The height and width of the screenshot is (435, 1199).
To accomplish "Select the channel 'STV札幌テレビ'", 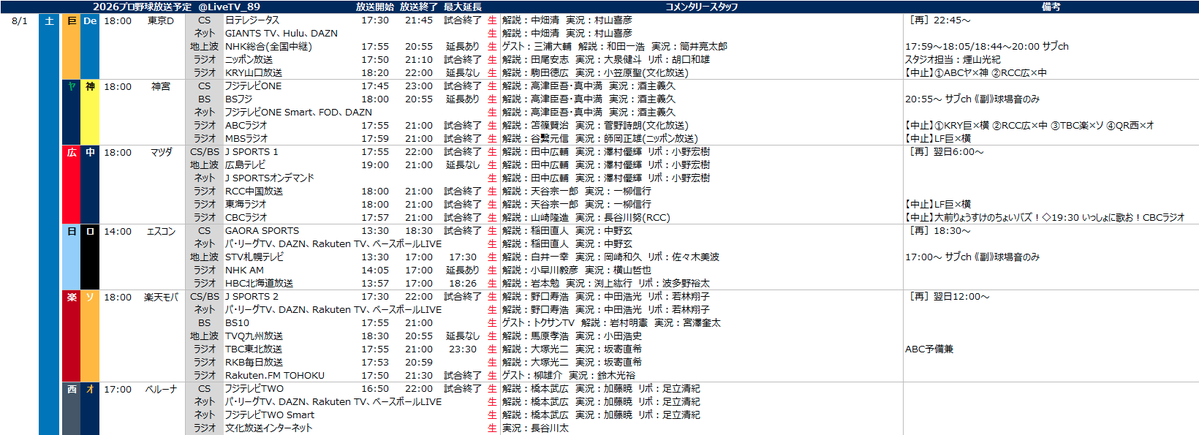I will (x=256, y=257).
